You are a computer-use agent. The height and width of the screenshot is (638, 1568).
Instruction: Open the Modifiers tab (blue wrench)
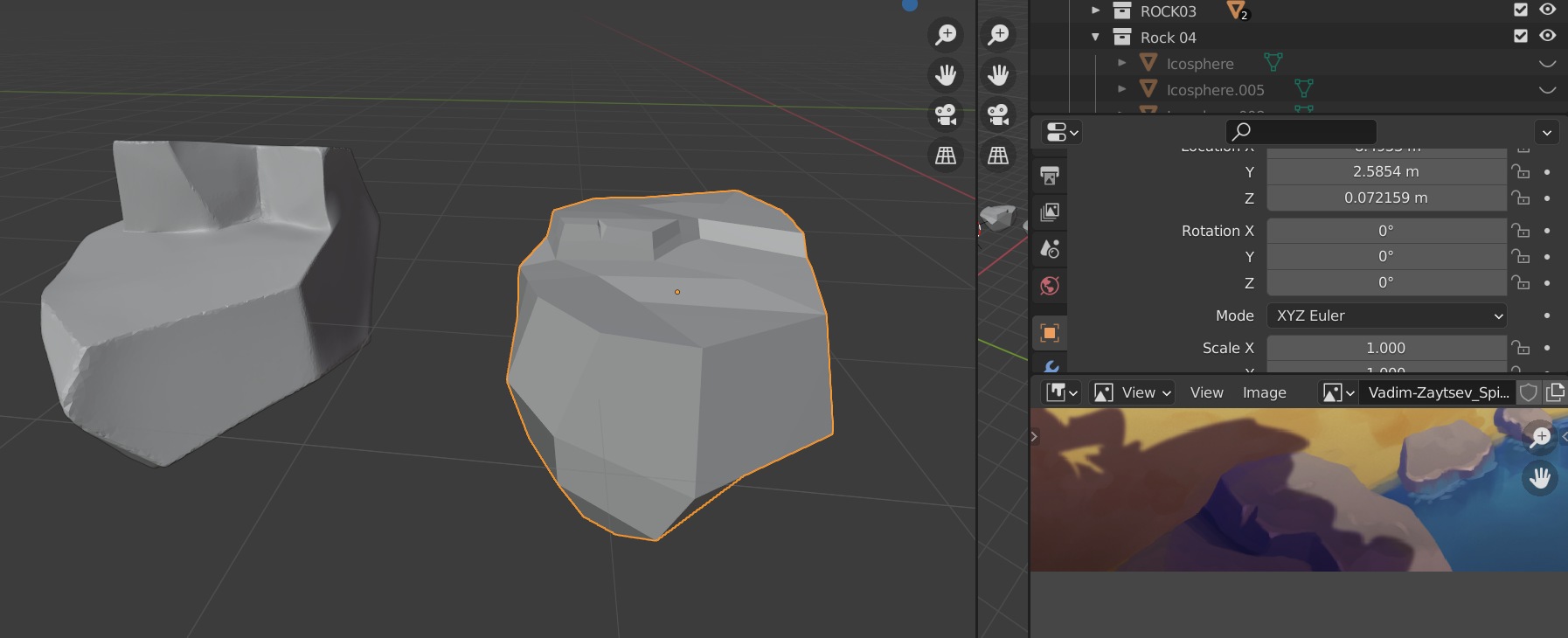(1050, 366)
